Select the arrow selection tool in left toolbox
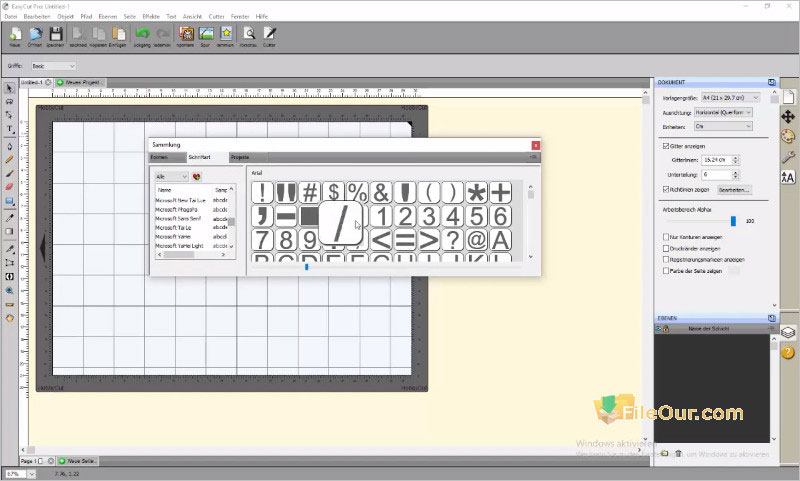The width and height of the screenshot is (800, 481). click(x=9, y=88)
